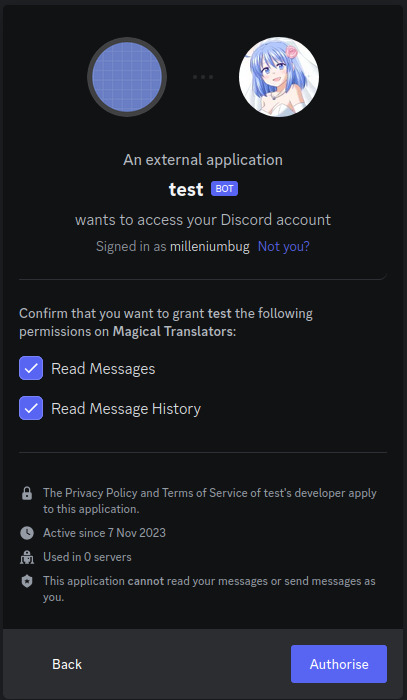This screenshot has width=407, height=700.
Task: Go Back to the previous step
Action: pos(67,664)
